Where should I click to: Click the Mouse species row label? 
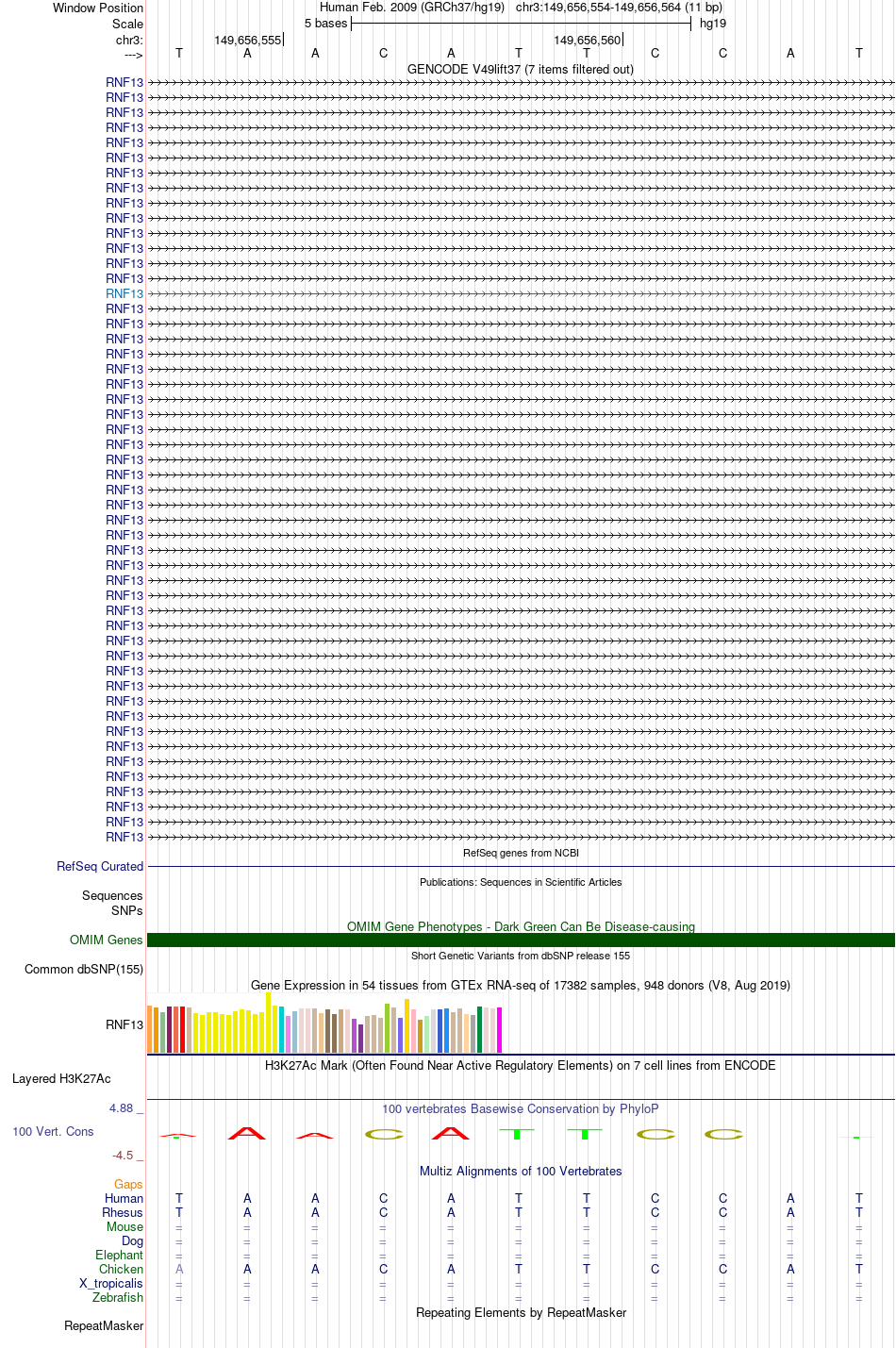click(x=124, y=1226)
